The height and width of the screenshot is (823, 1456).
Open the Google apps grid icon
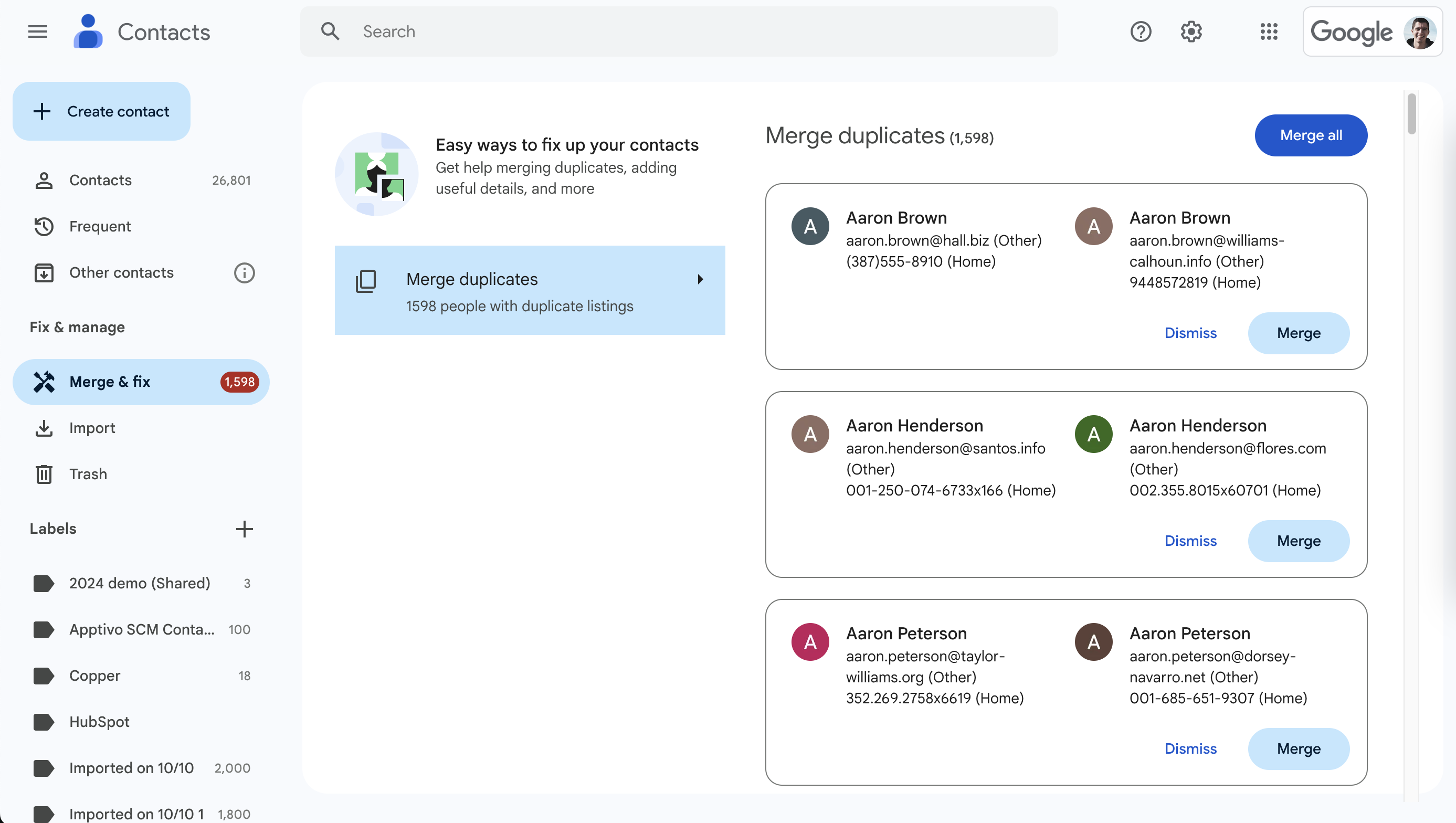click(1268, 31)
